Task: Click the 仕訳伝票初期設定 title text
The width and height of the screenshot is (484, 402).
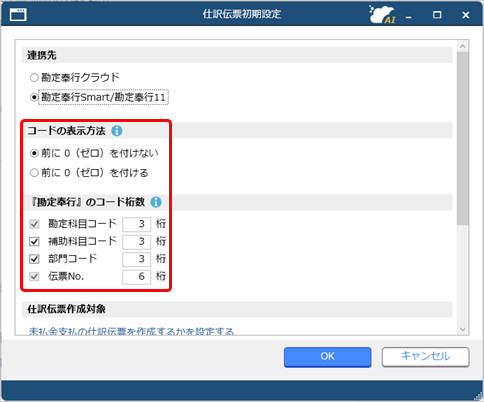Action: (x=242, y=14)
